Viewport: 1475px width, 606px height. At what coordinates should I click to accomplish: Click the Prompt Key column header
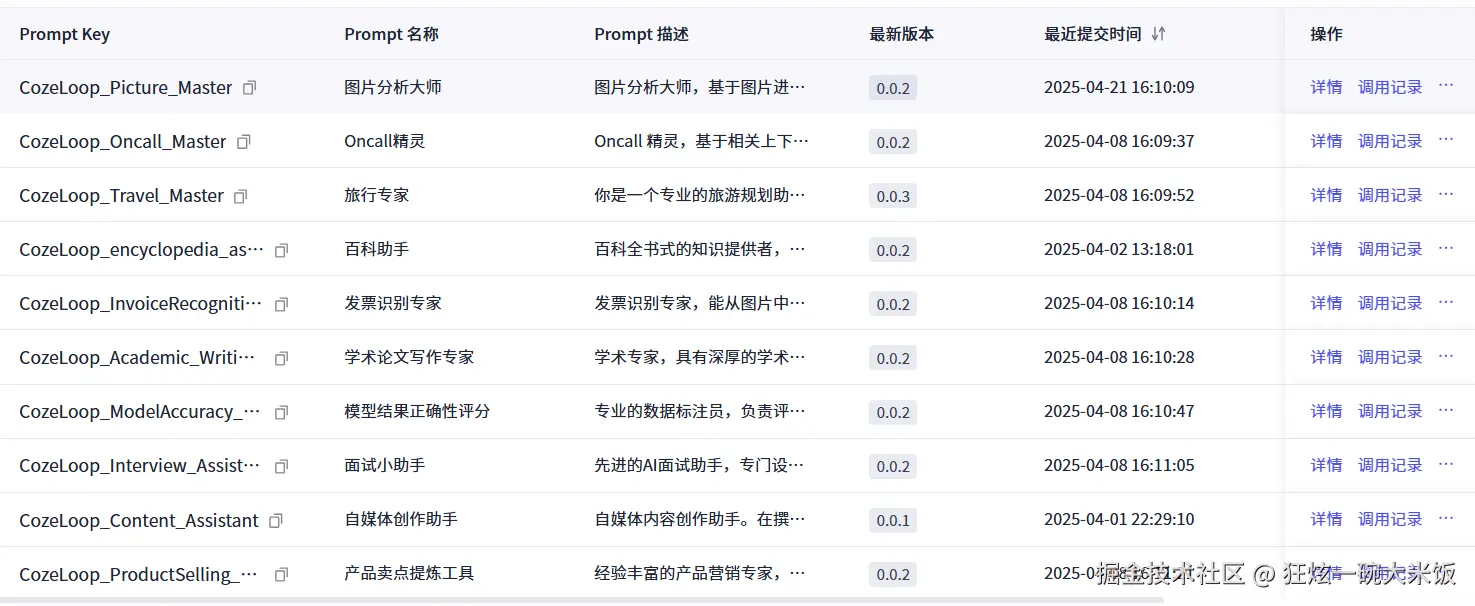tap(65, 34)
